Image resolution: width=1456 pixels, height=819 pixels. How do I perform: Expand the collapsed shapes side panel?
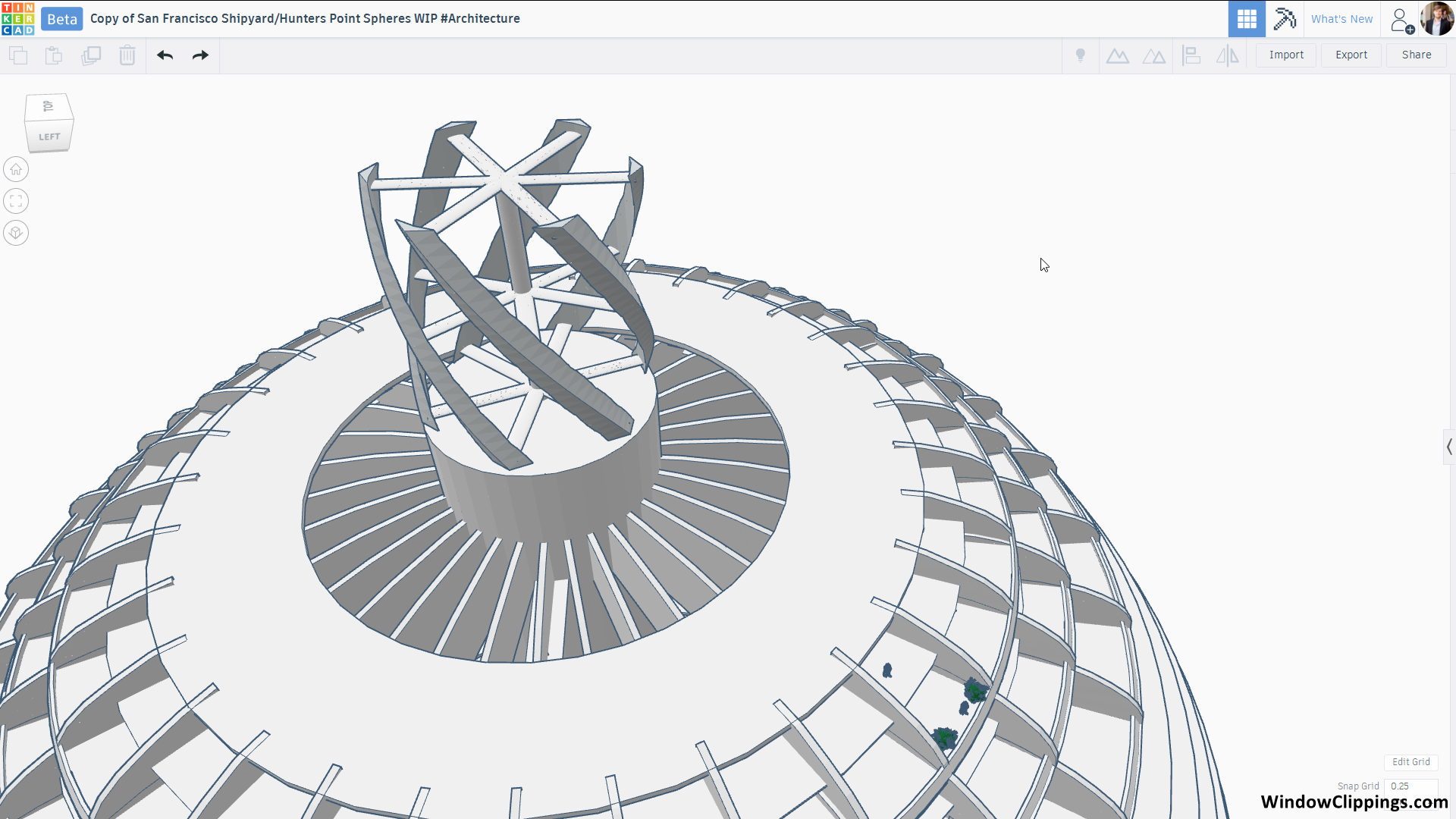click(x=1449, y=447)
